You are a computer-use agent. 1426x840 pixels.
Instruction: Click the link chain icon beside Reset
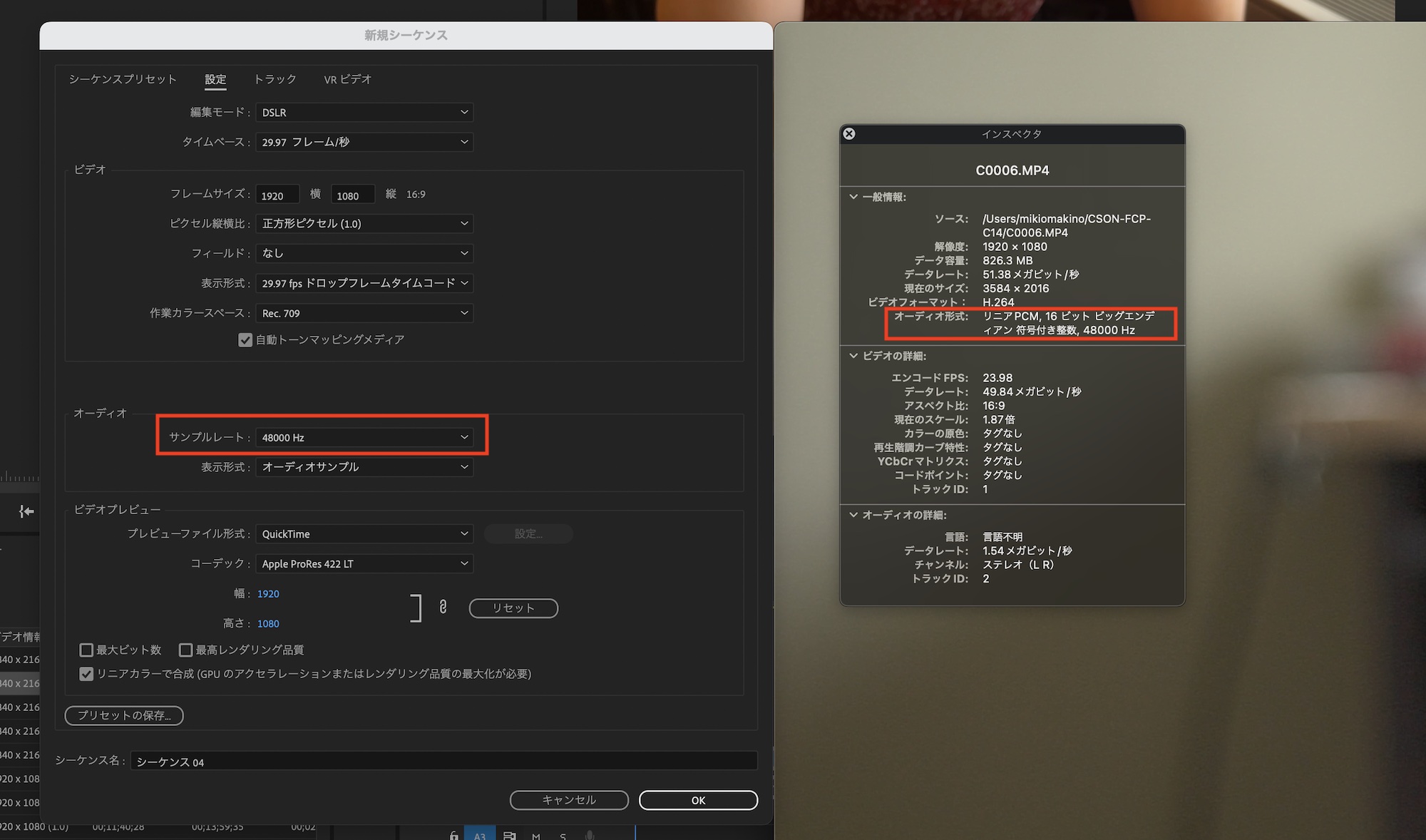(443, 607)
